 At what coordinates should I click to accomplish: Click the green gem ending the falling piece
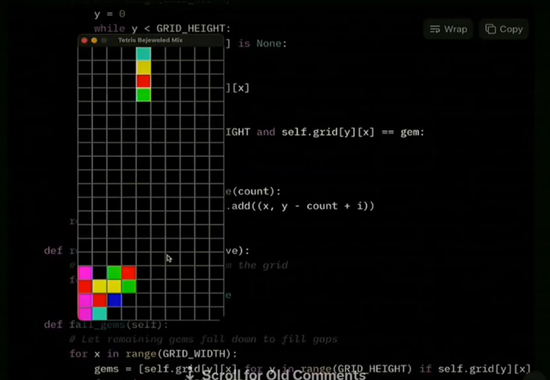click(x=143, y=95)
